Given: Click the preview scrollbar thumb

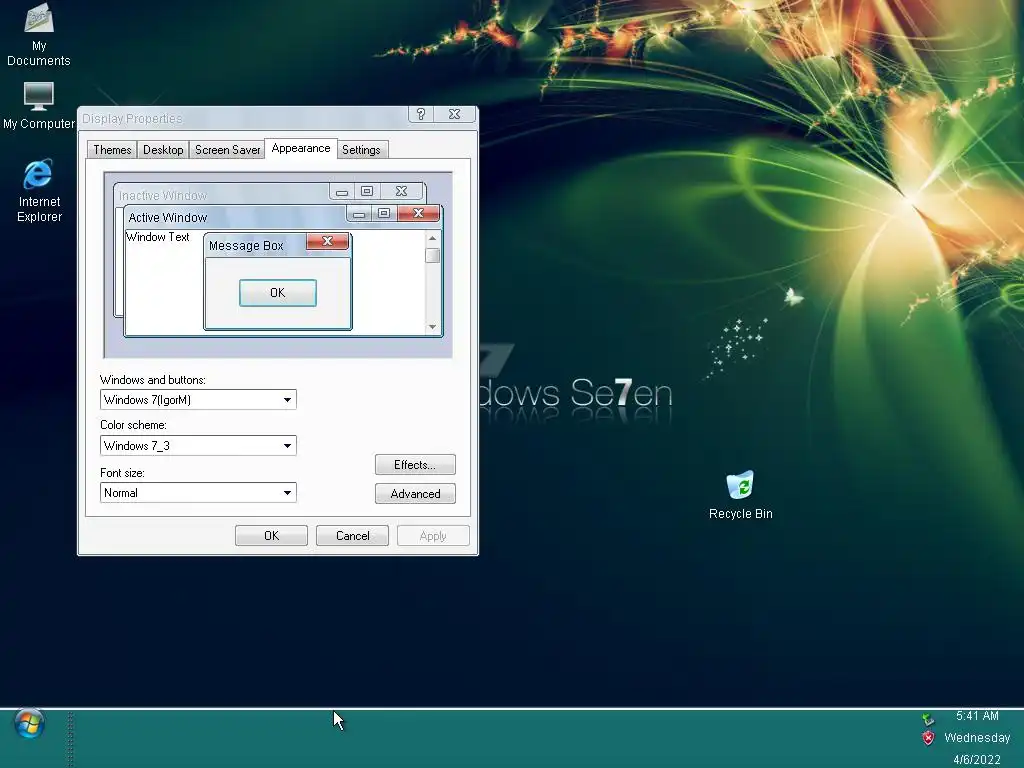Looking at the screenshot, I should [x=432, y=255].
